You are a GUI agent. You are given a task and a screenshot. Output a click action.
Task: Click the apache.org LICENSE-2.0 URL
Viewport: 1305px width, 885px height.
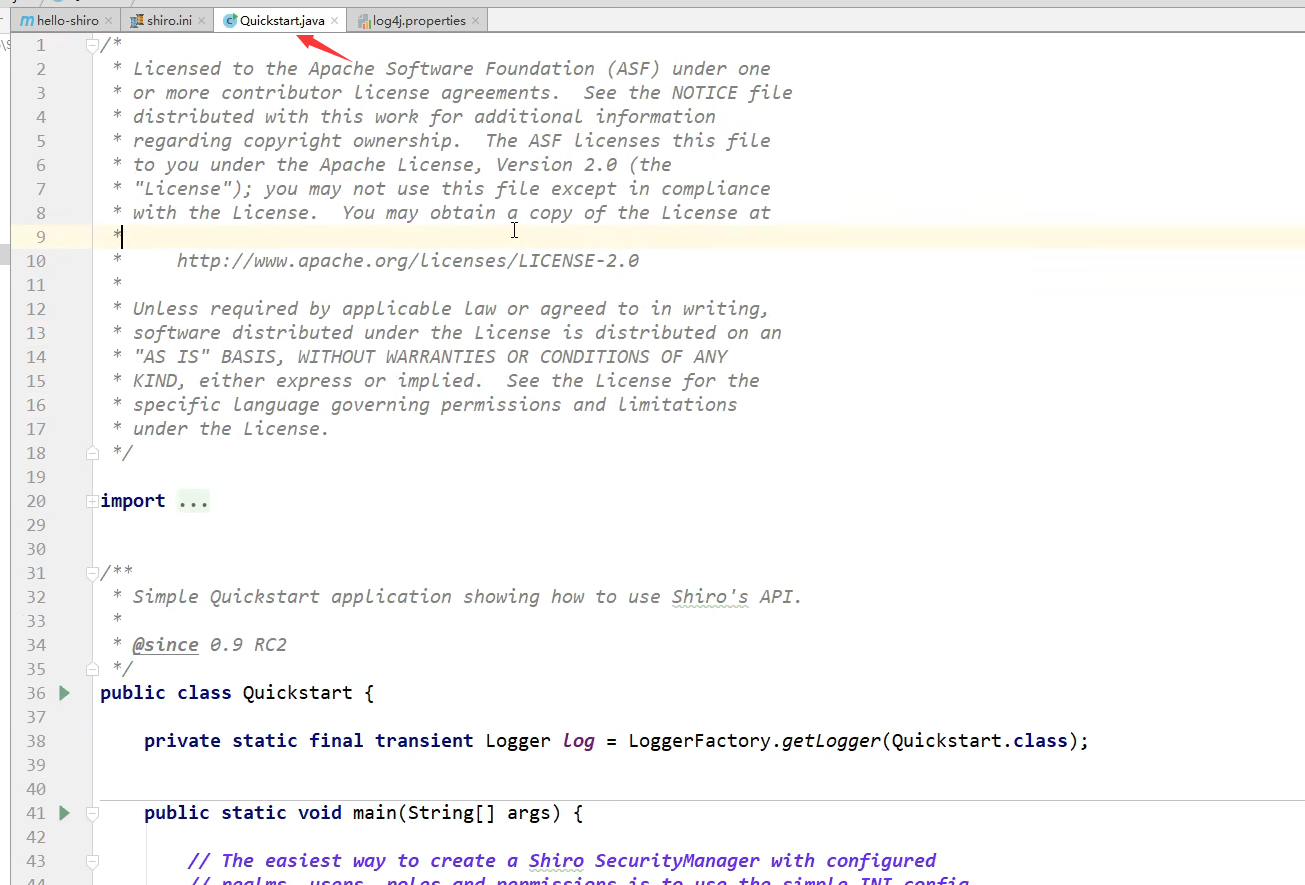(x=408, y=261)
